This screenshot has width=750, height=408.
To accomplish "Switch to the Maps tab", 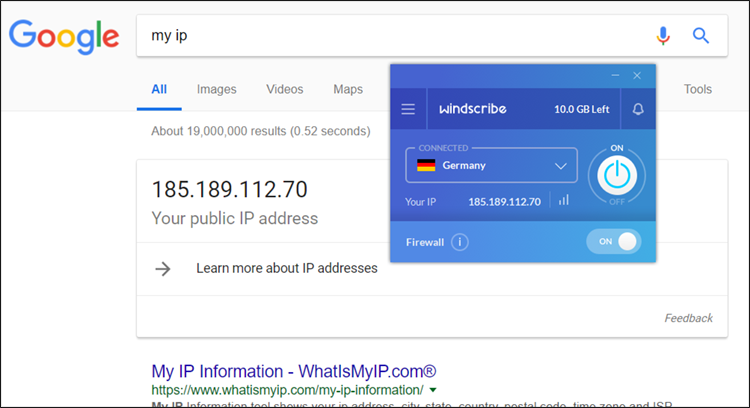I will pyautogui.click(x=348, y=89).
